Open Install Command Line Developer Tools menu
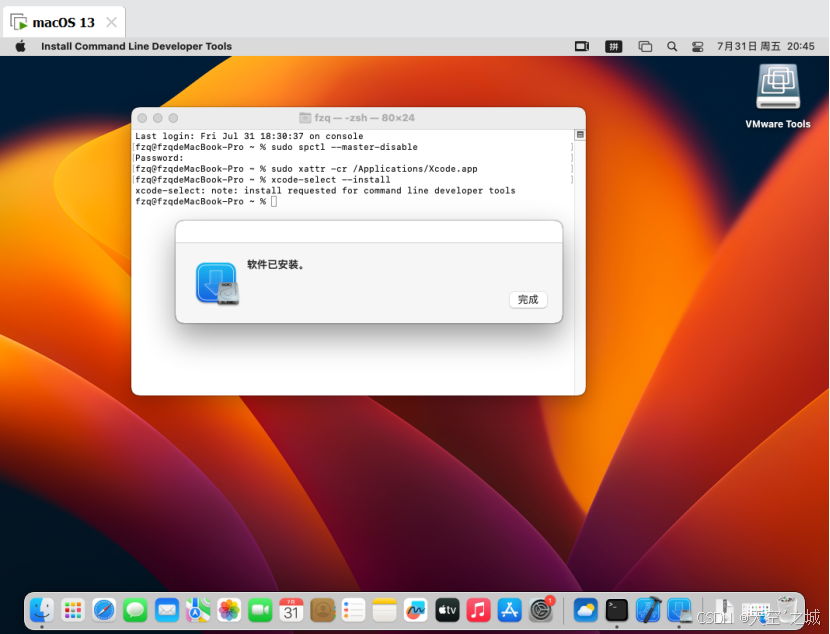Screen dimensions: 830x634 [137, 46]
